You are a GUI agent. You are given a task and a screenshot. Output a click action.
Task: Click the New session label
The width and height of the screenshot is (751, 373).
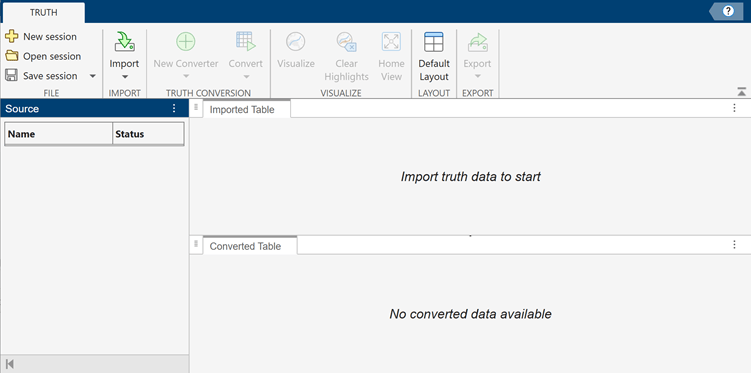50,36
